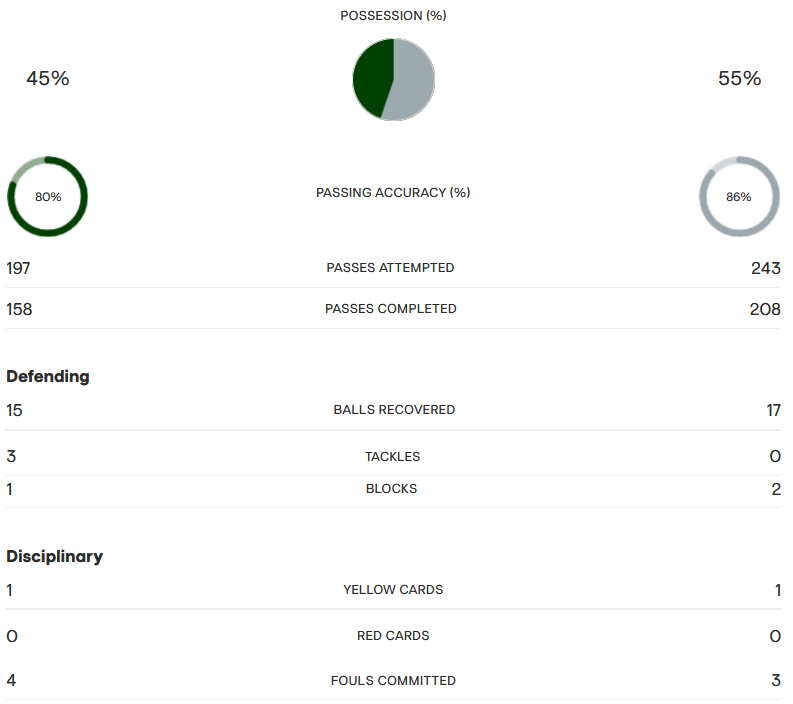Select the 158 passes completed value

[x=19, y=309]
